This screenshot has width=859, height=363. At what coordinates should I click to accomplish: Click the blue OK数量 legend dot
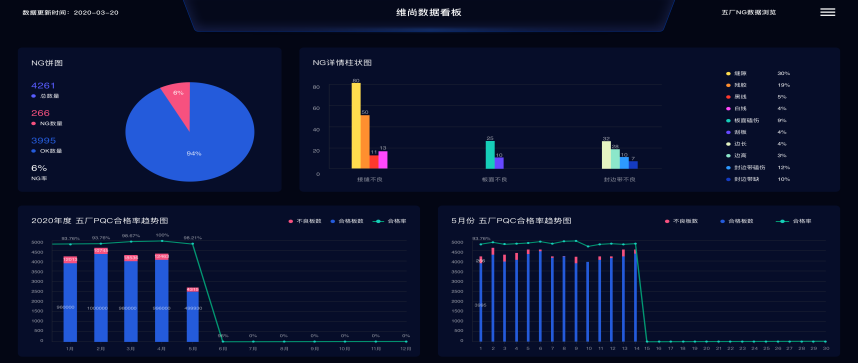point(33,151)
